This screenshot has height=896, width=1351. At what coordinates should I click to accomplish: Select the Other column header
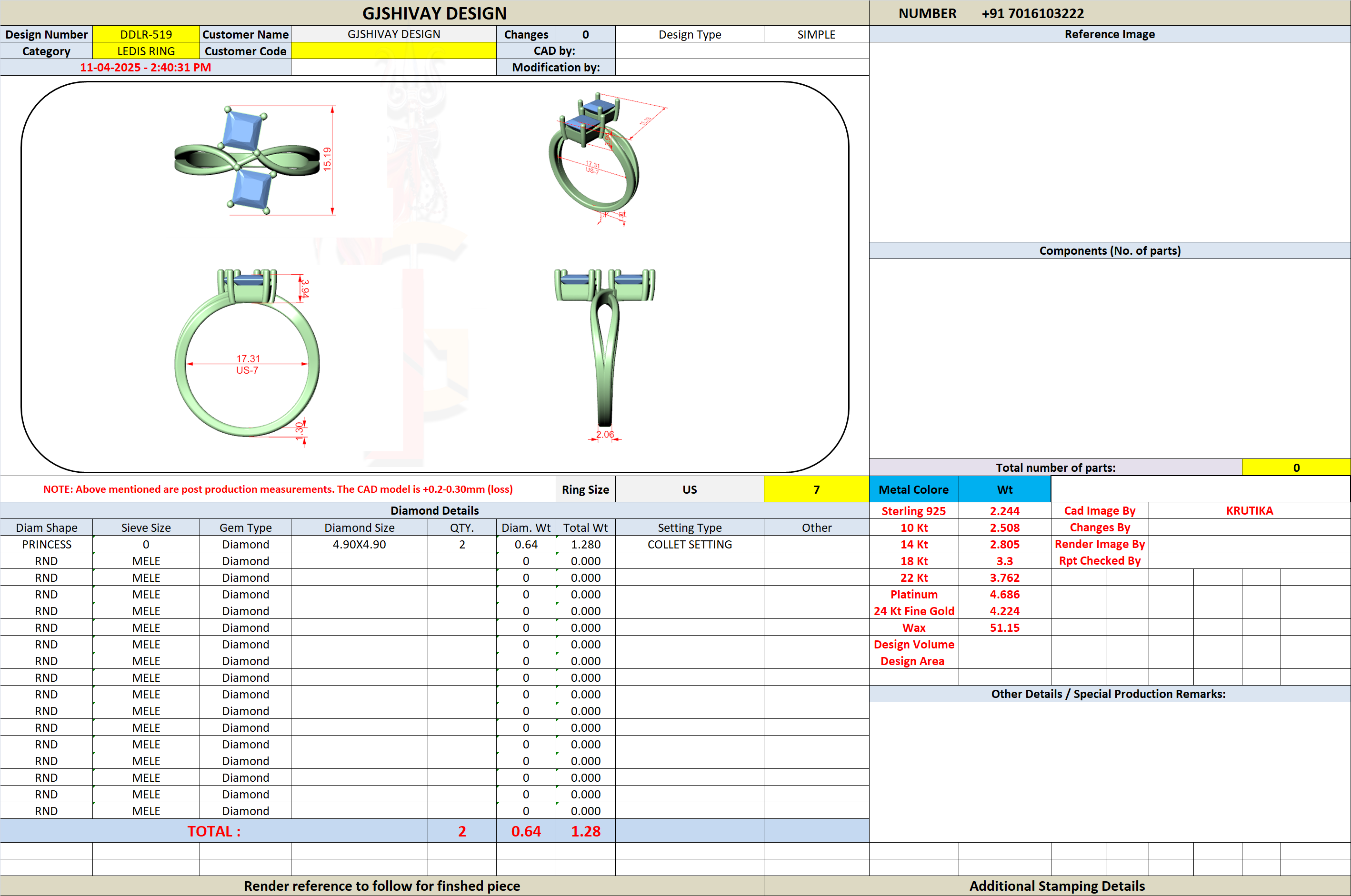tap(816, 528)
